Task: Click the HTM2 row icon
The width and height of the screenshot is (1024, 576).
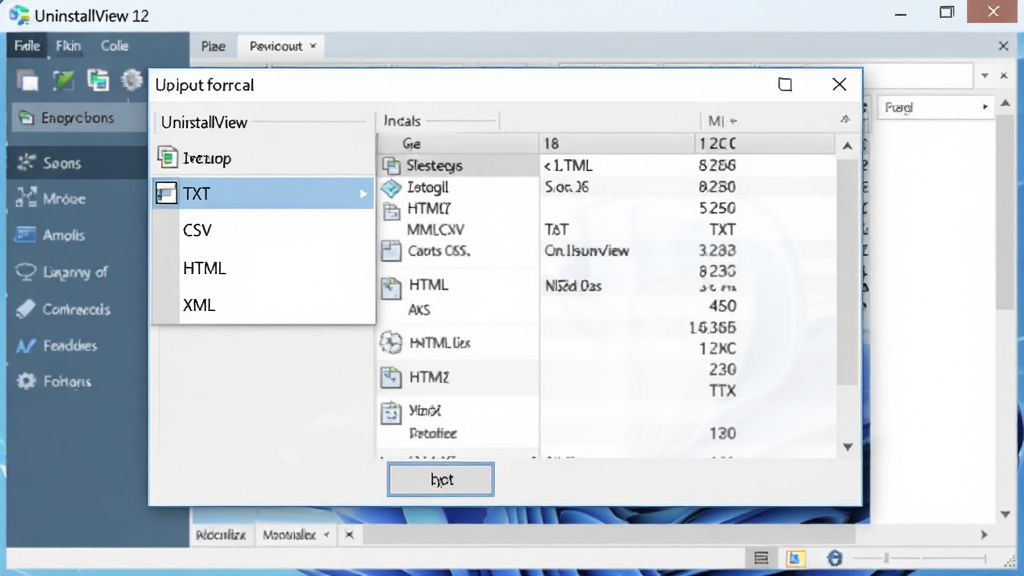Action: click(x=391, y=377)
